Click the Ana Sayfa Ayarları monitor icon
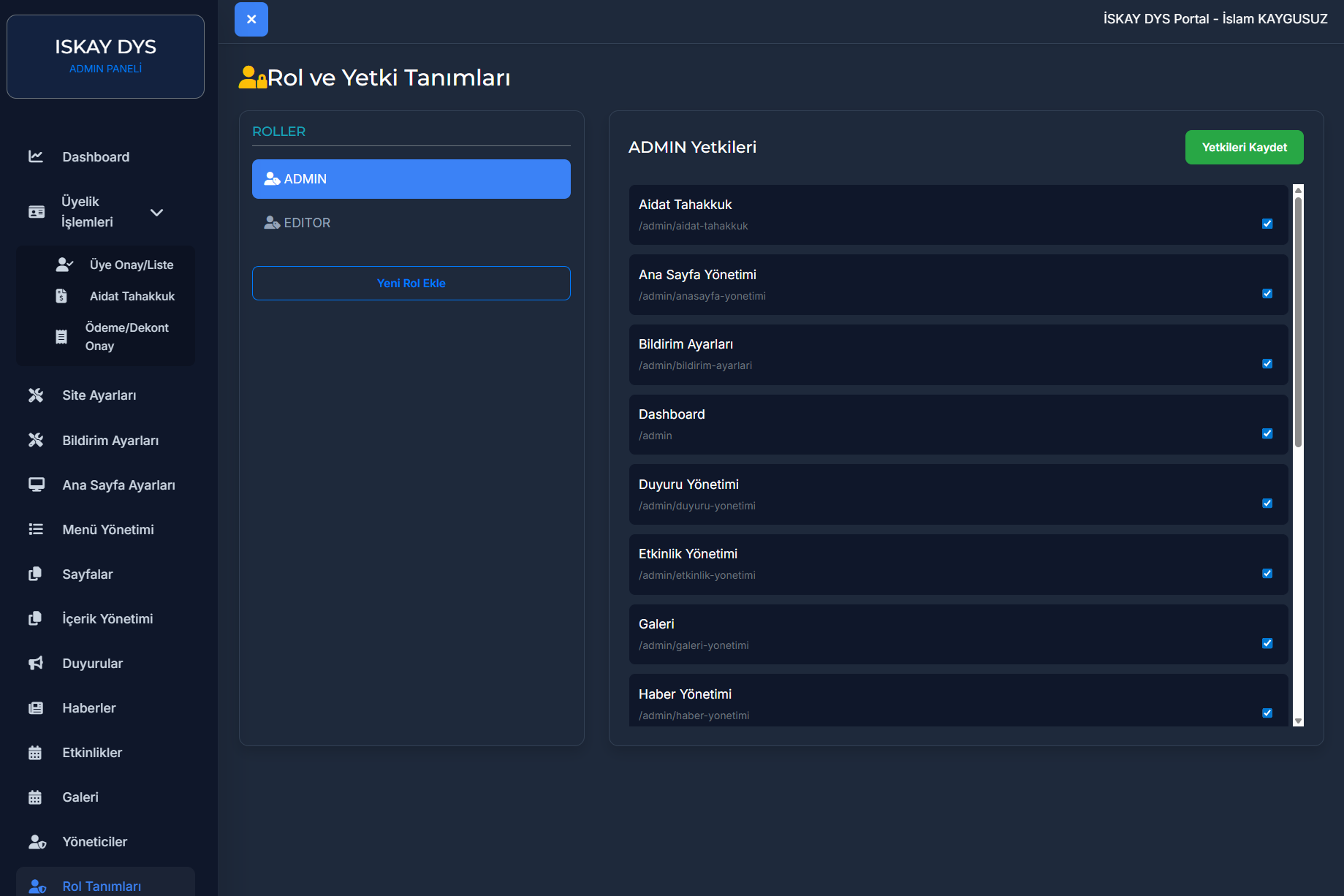This screenshot has width=1344, height=896. pyautogui.click(x=36, y=485)
